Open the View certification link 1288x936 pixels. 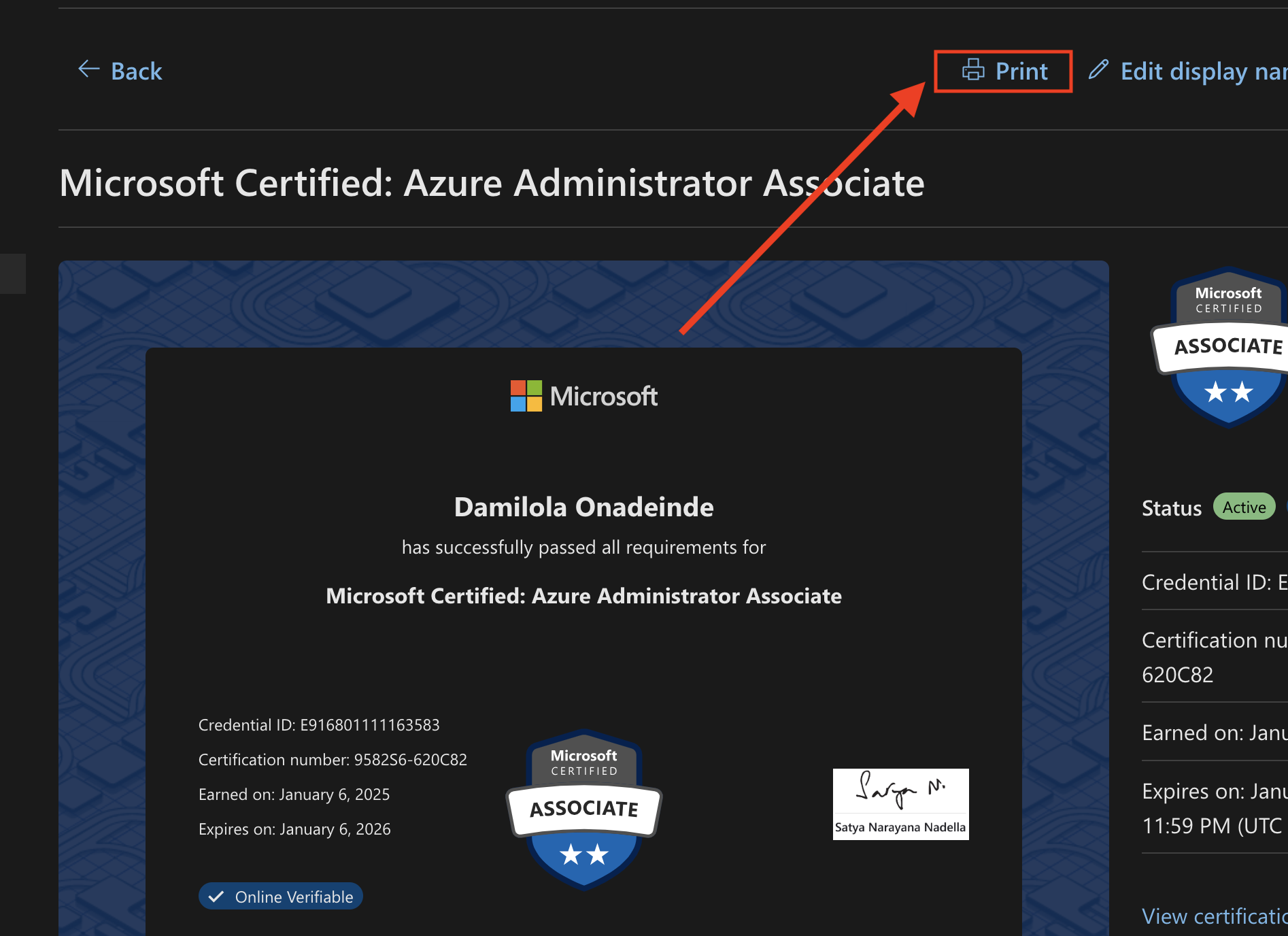(1215, 916)
